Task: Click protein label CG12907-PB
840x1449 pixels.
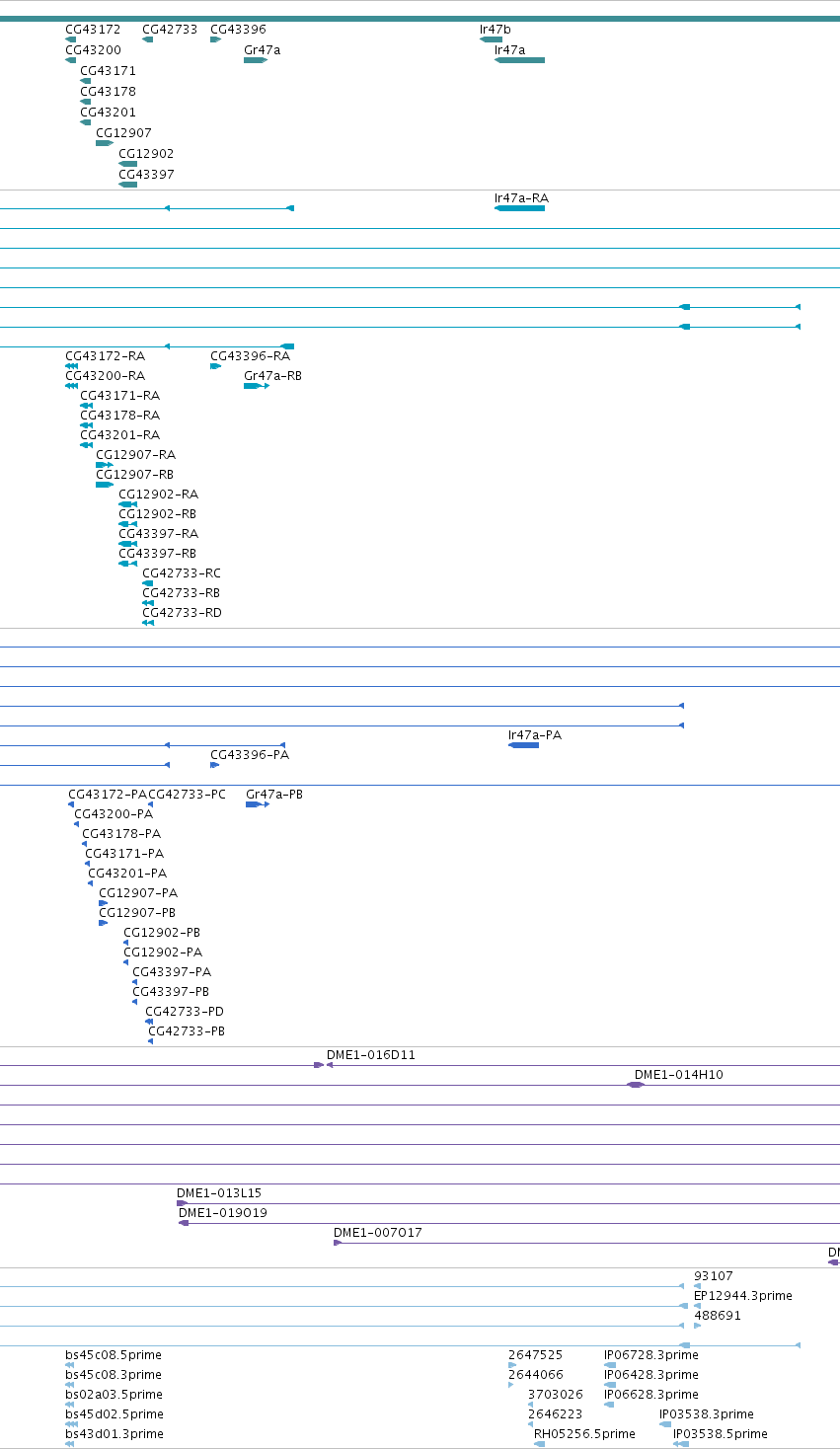Action: pyautogui.click(x=137, y=913)
